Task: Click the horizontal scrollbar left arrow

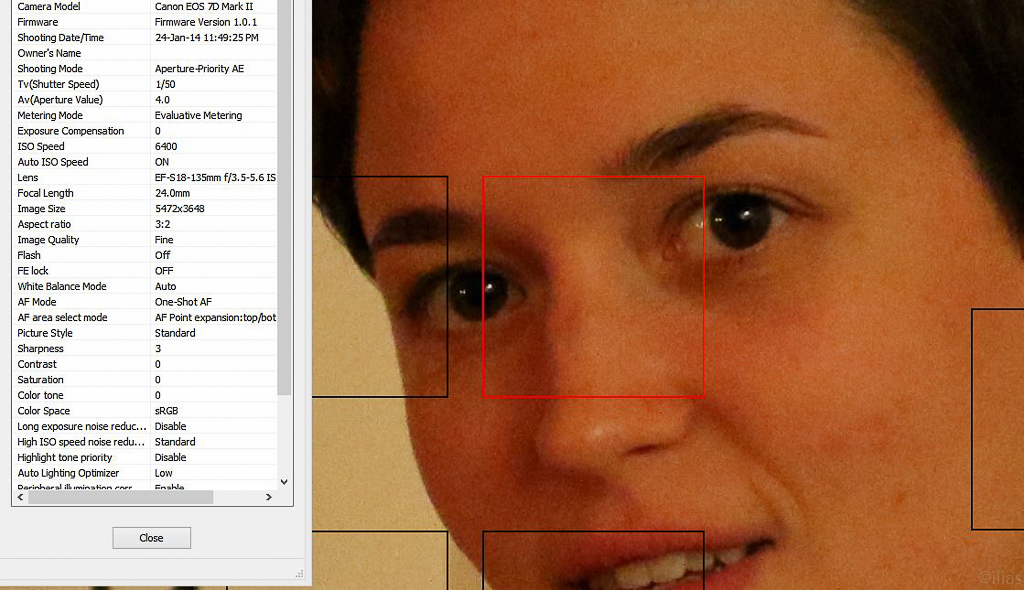Action: tap(20, 497)
